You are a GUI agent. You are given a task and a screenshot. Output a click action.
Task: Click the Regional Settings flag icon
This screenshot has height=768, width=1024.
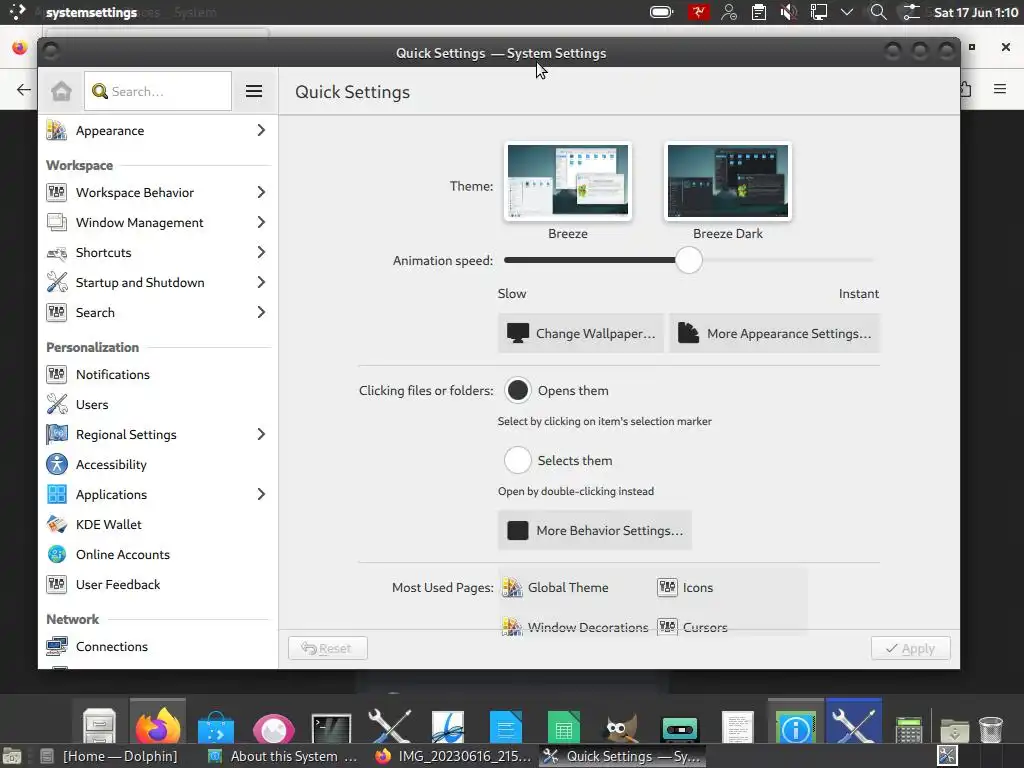[x=57, y=434]
